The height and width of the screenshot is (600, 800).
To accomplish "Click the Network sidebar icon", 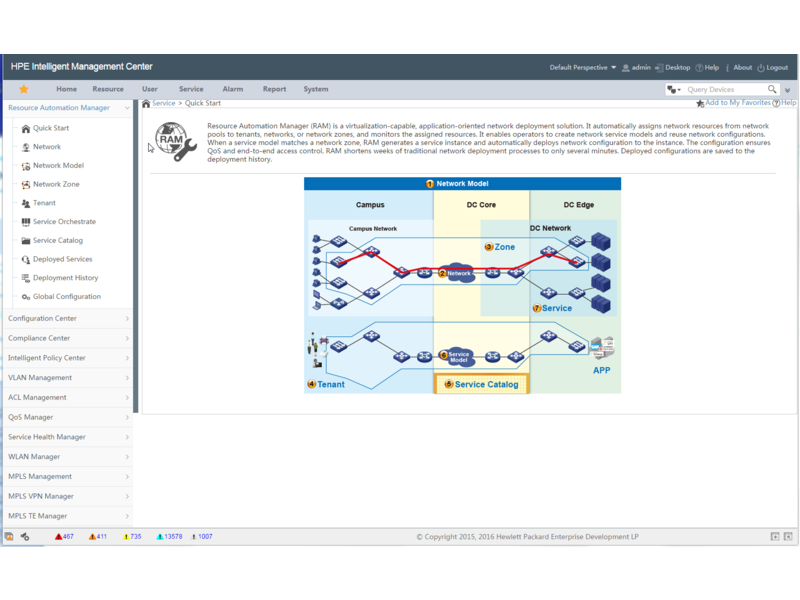I will pyautogui.click(x=26, y=147).
